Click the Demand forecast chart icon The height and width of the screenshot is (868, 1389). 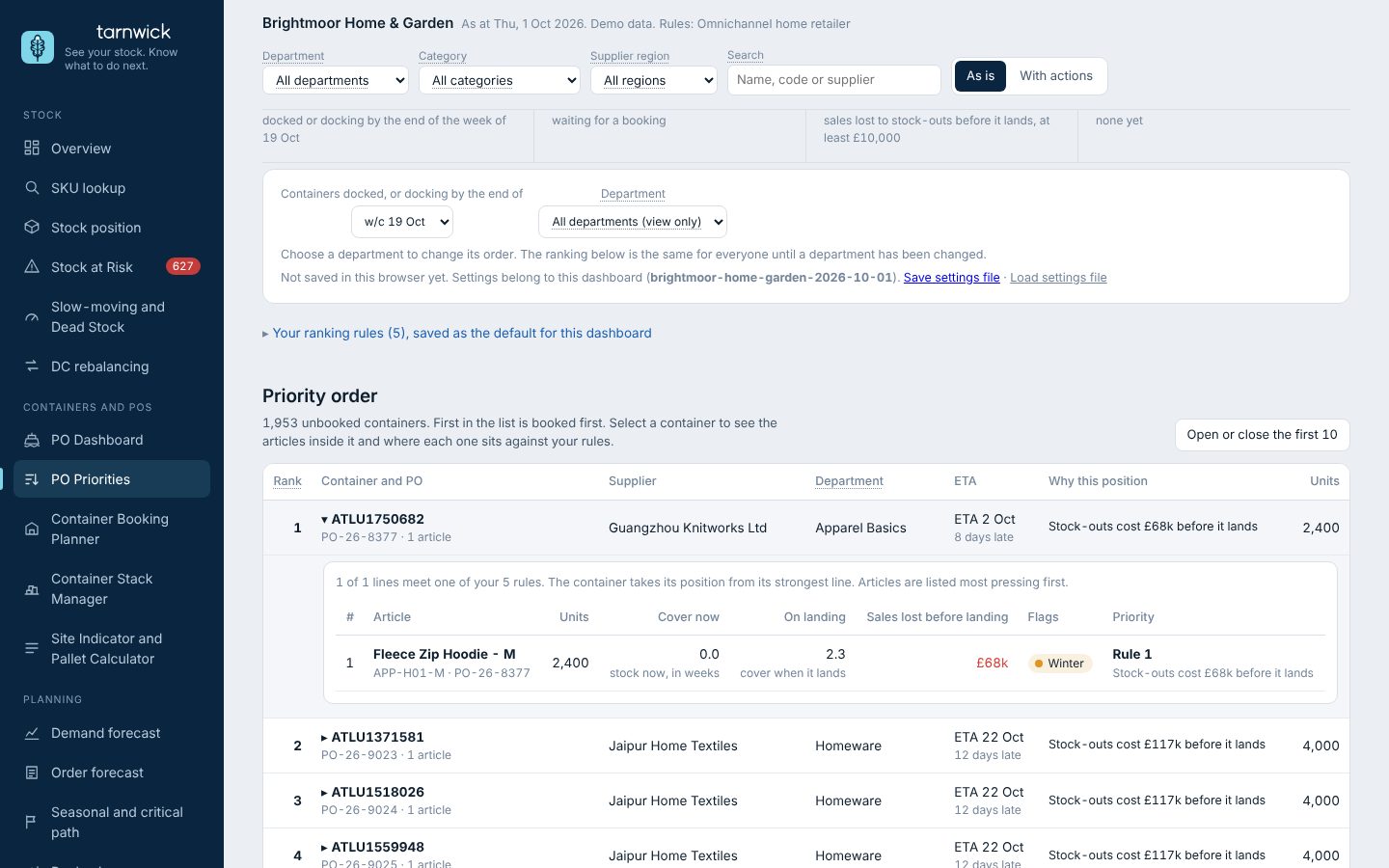[32, 733]
